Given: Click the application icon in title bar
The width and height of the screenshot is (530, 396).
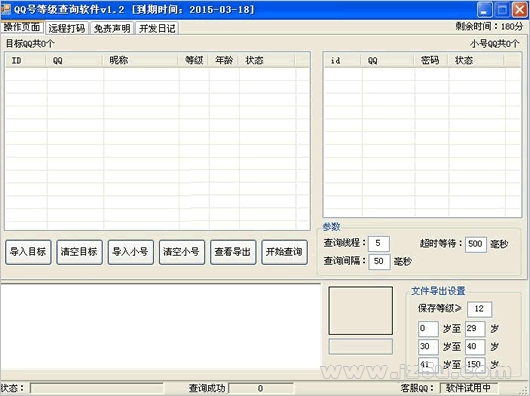Looking at the screenshot, I should click(x=6, y=9).
